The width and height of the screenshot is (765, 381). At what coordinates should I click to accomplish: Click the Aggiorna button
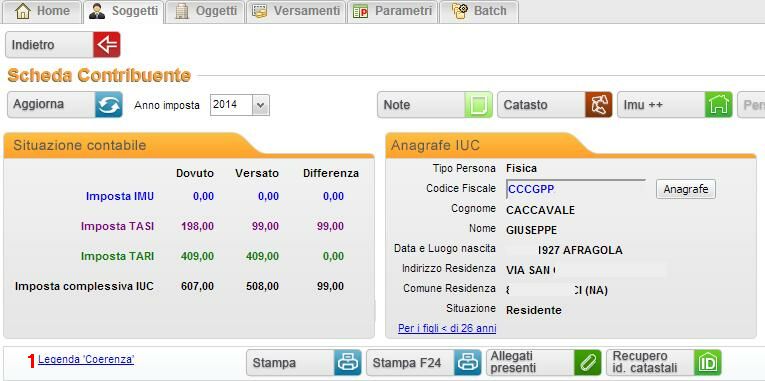tap(64, 104)
